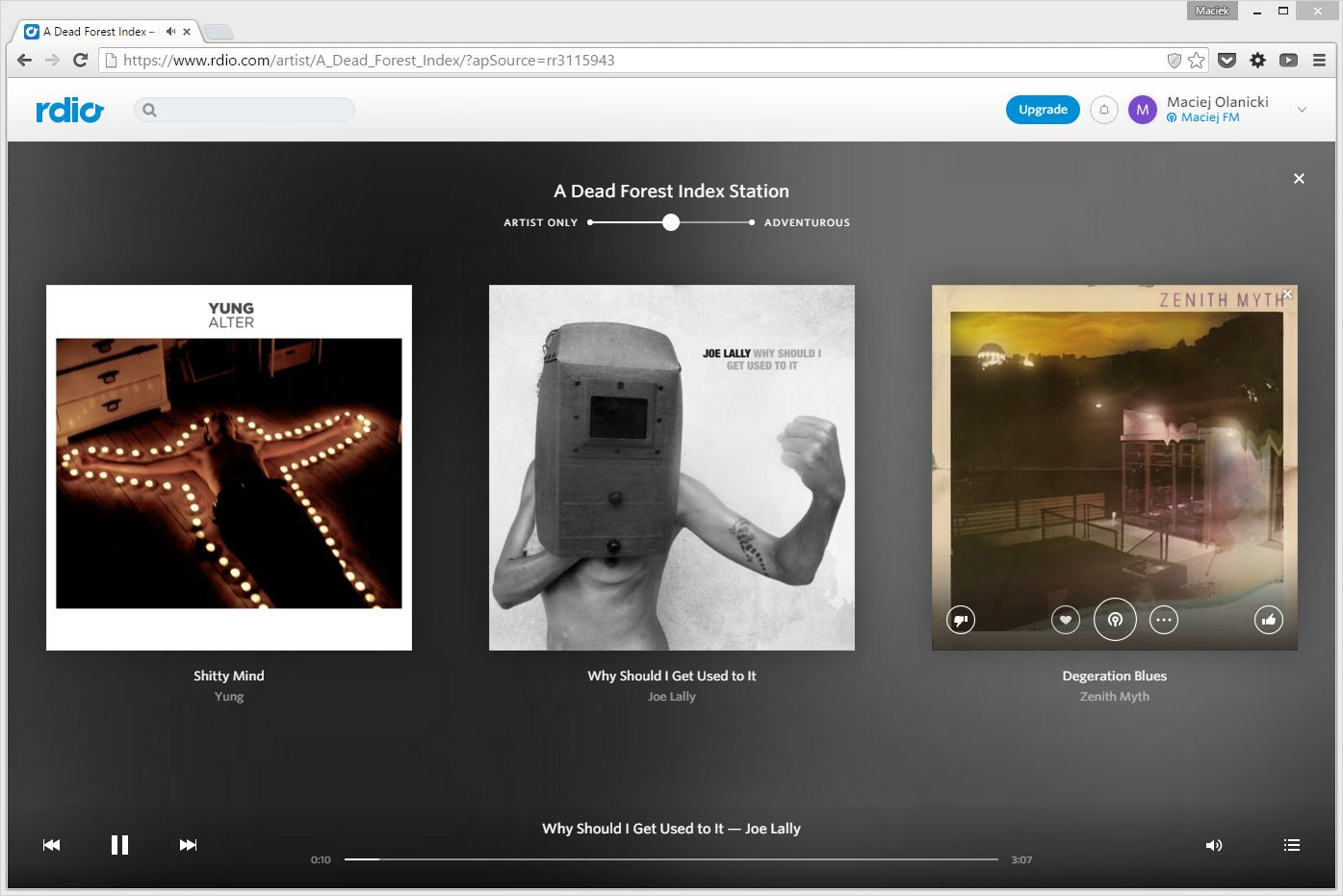Focus the Rdio search field
1343x896 pixels.
point(245,110)
